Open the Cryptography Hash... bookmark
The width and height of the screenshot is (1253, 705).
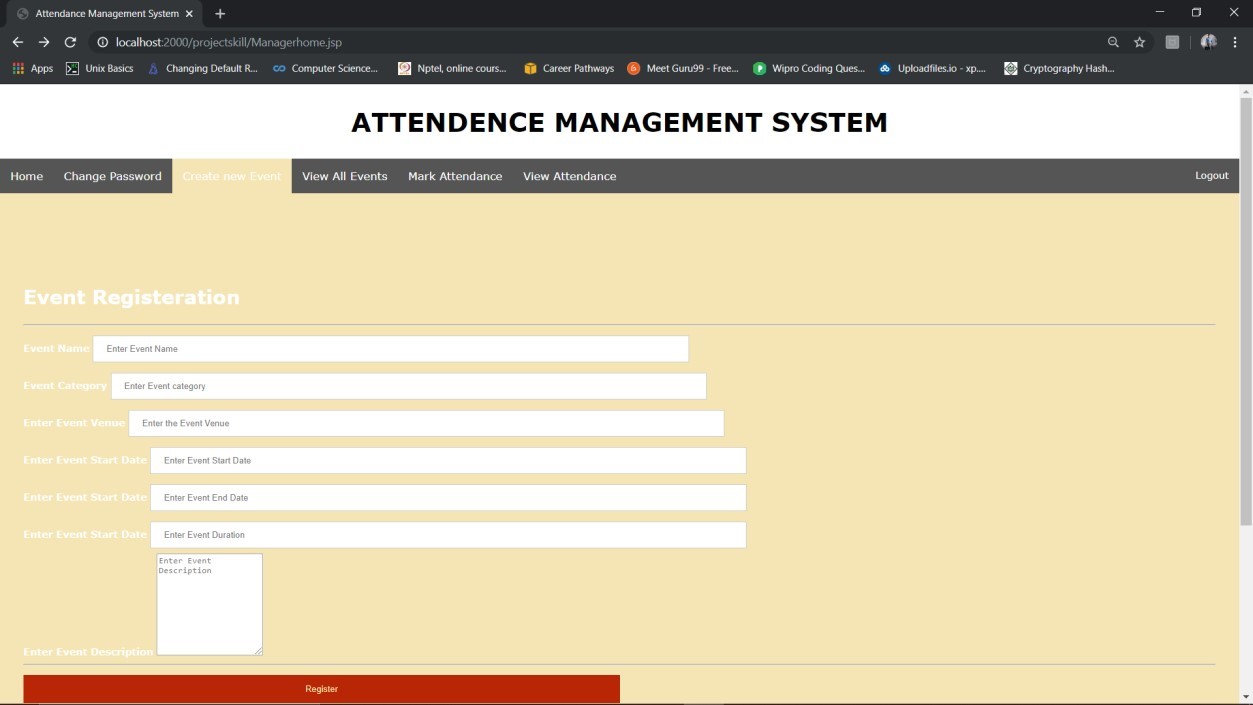pyautogui.click(x=1059, y=69)
